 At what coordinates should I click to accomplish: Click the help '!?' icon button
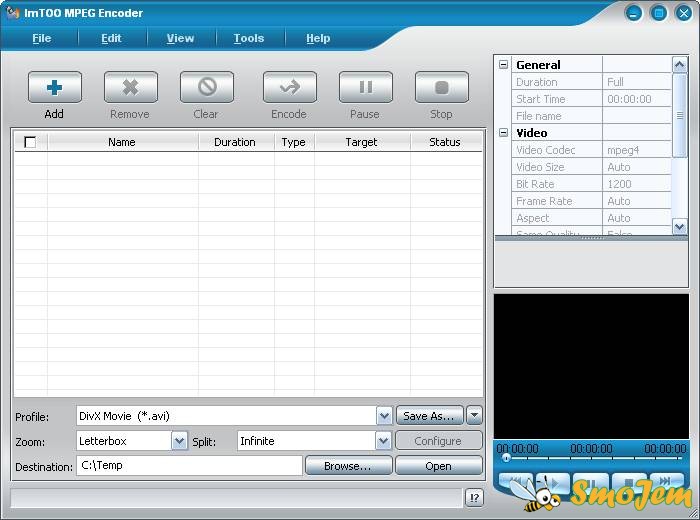coord(474,497)
